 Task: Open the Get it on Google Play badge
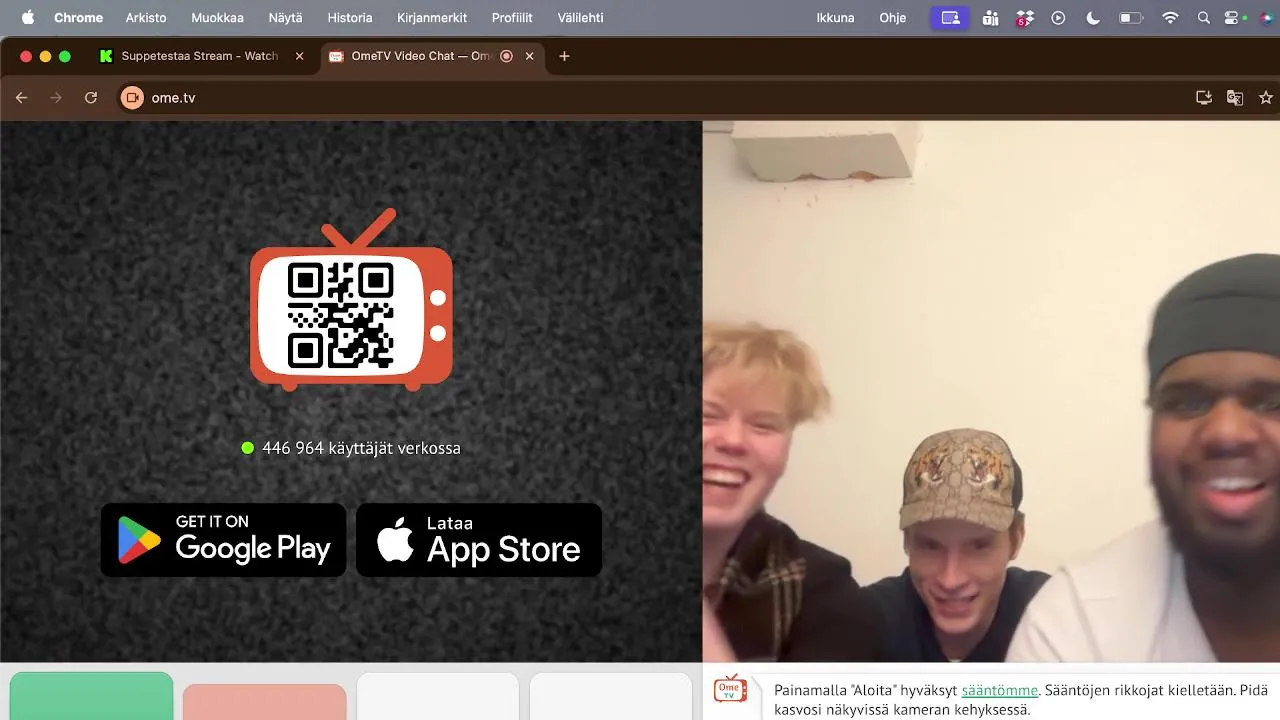coord(223,540)
